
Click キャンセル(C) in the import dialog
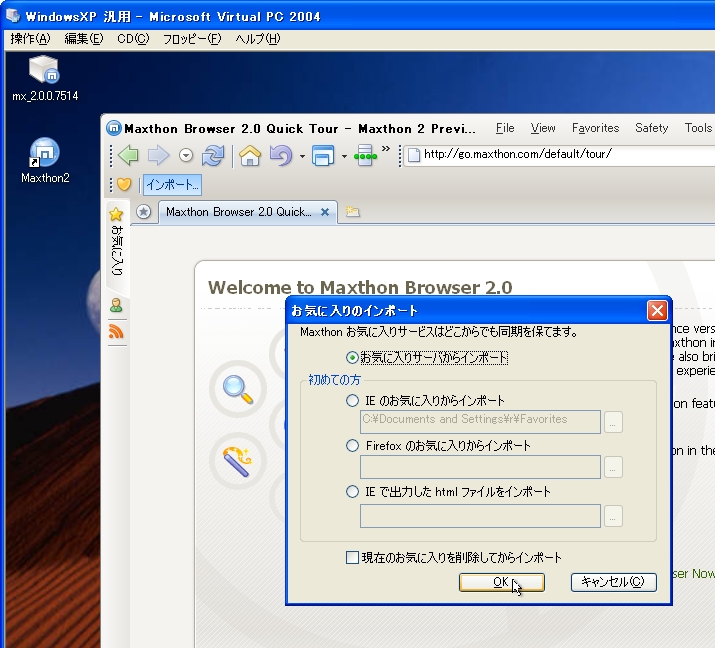pyautogui.click(x=613, y=582)
